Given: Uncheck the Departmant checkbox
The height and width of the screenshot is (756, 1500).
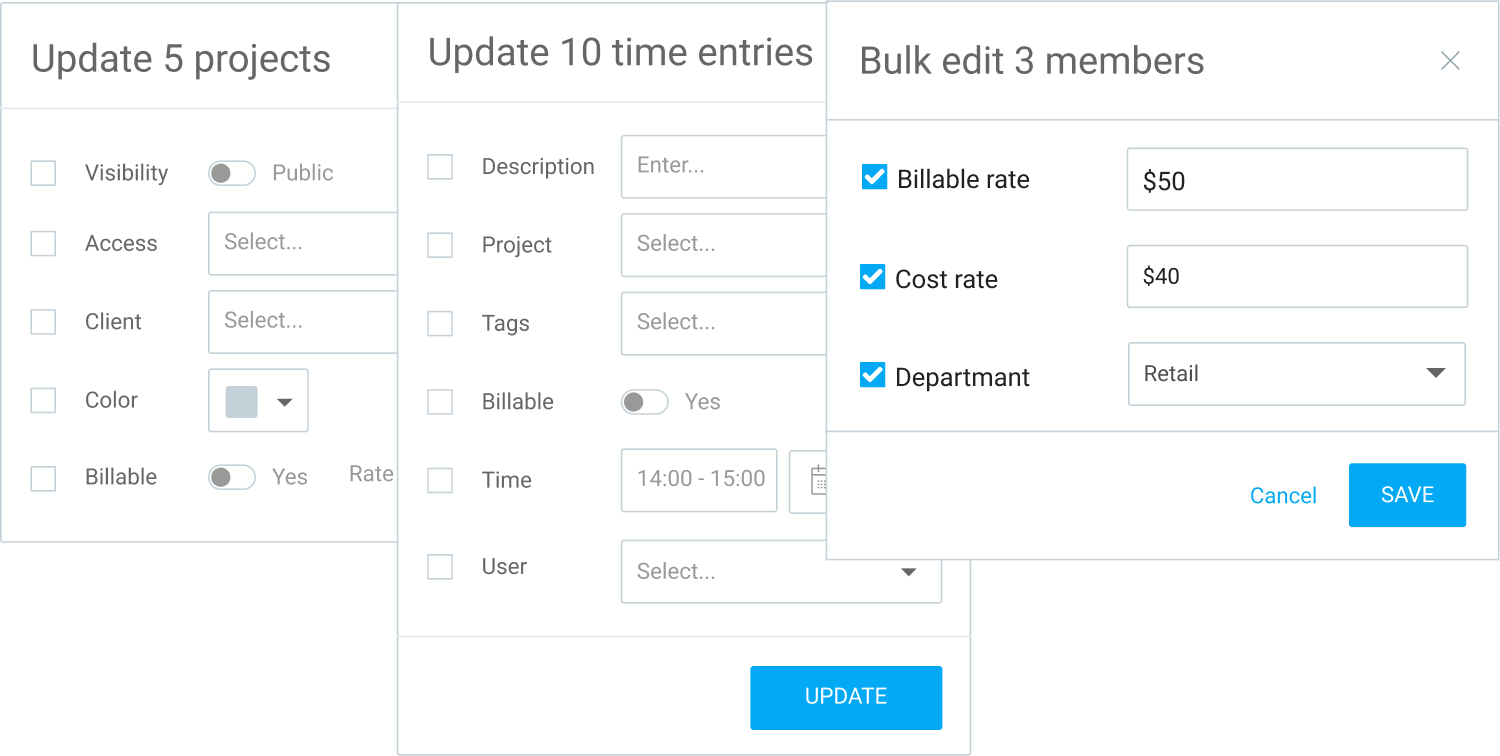Looking at the screenshot, I should [873, 375].
